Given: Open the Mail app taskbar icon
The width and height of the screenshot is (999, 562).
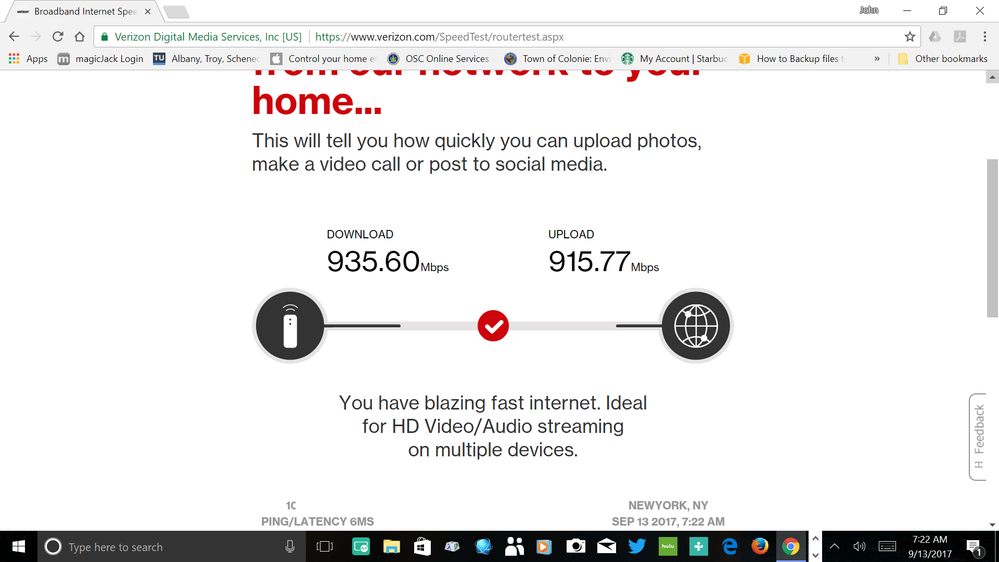Looking at the screenshot, I should [x=606, y=547].
